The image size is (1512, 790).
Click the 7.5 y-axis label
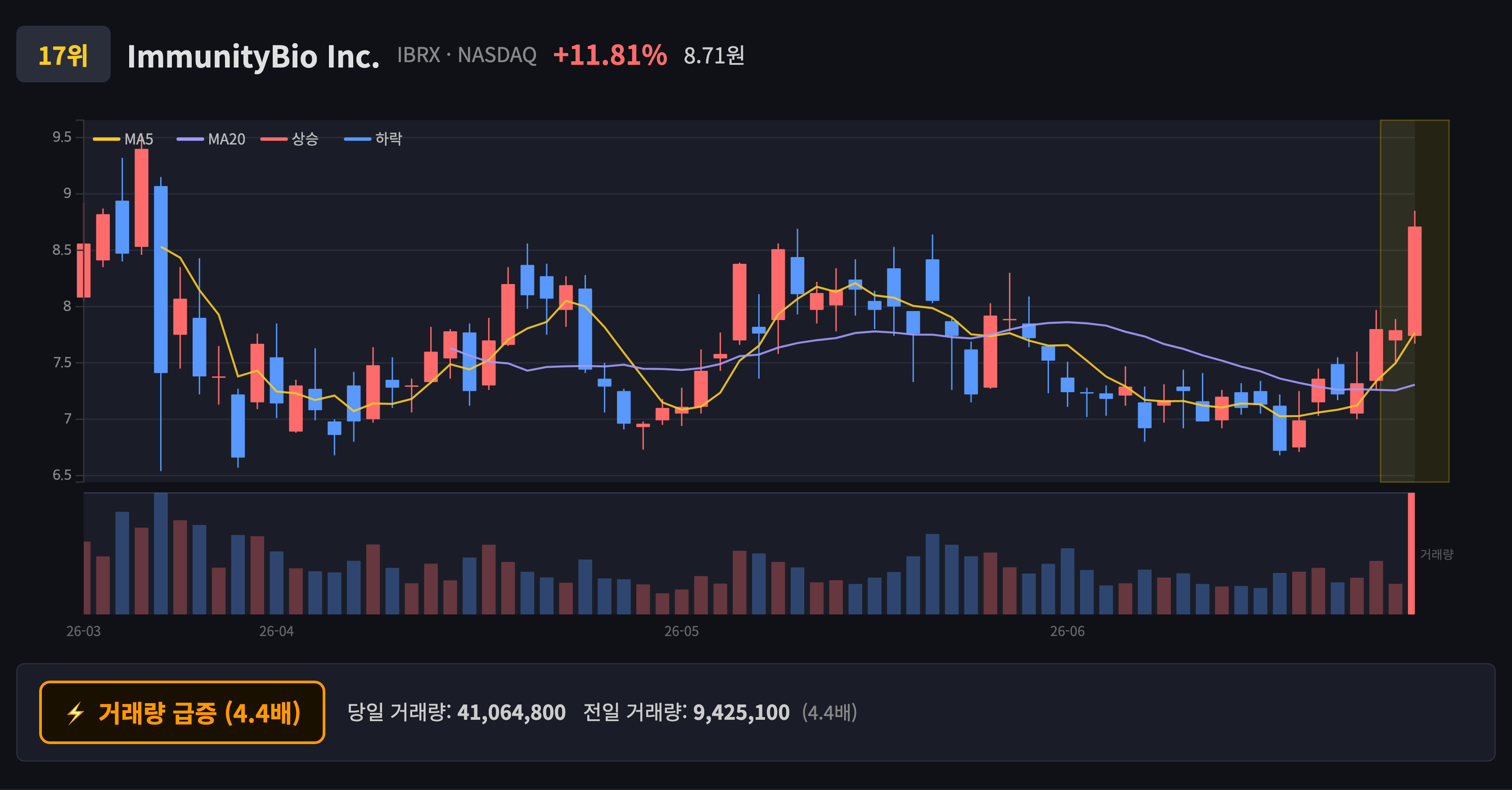[62, 363]
